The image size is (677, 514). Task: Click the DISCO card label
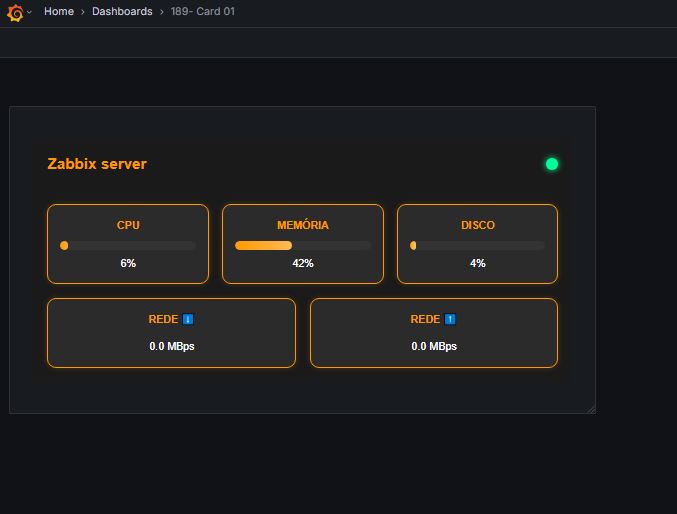478,225
